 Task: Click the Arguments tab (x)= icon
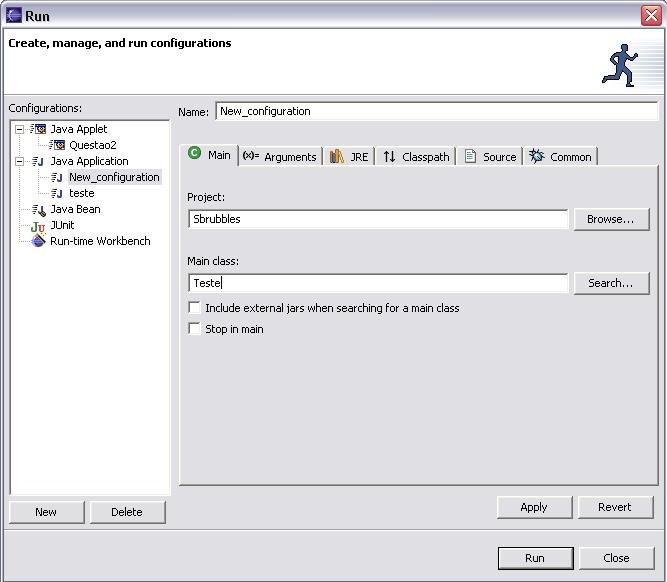click(x=251, y=156)
